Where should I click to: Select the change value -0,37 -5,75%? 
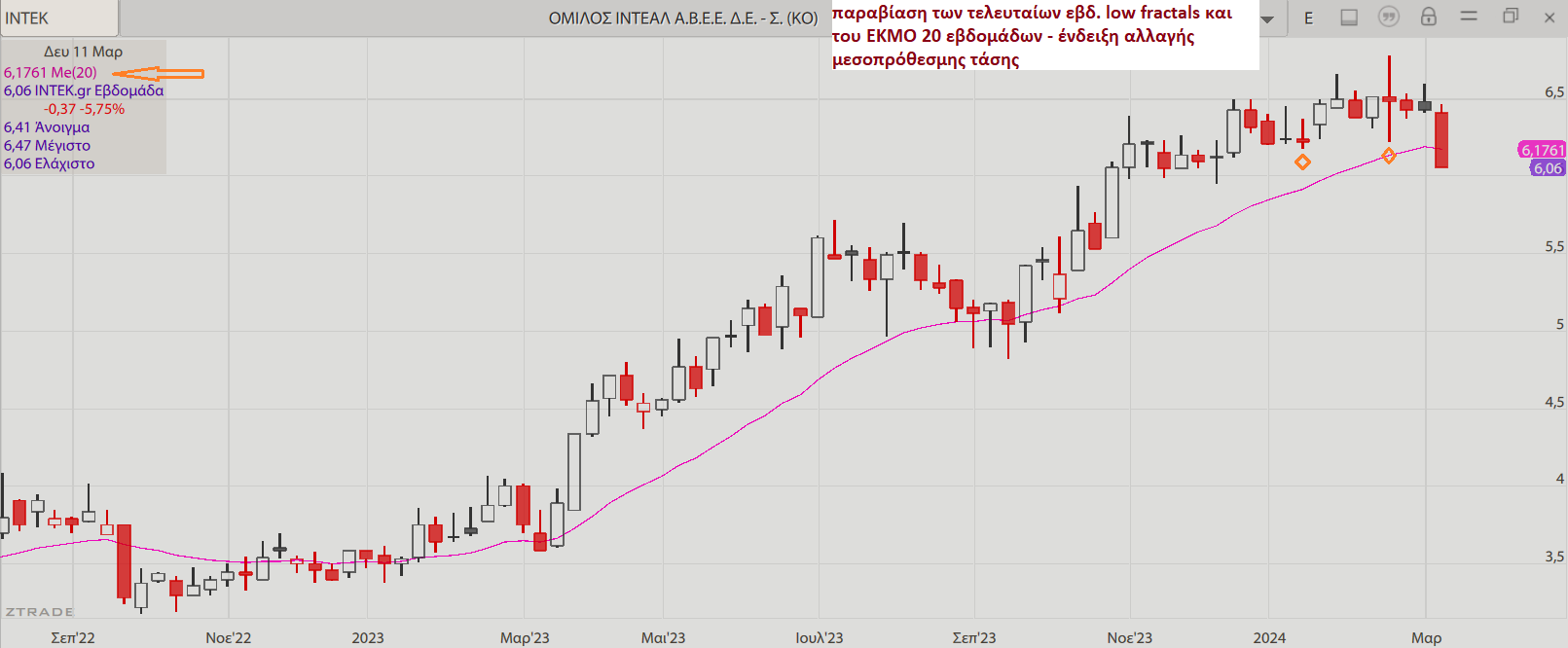pos(84,109)
